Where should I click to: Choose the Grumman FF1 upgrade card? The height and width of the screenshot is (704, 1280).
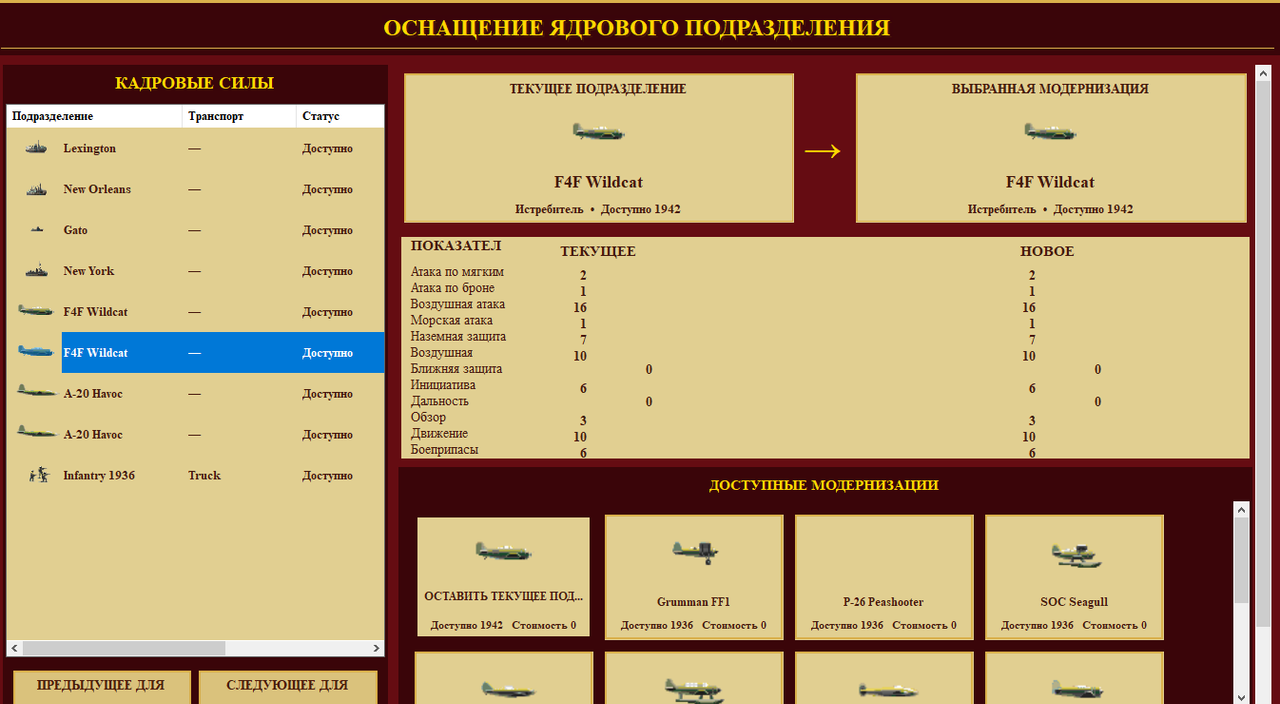pos(694,577)
